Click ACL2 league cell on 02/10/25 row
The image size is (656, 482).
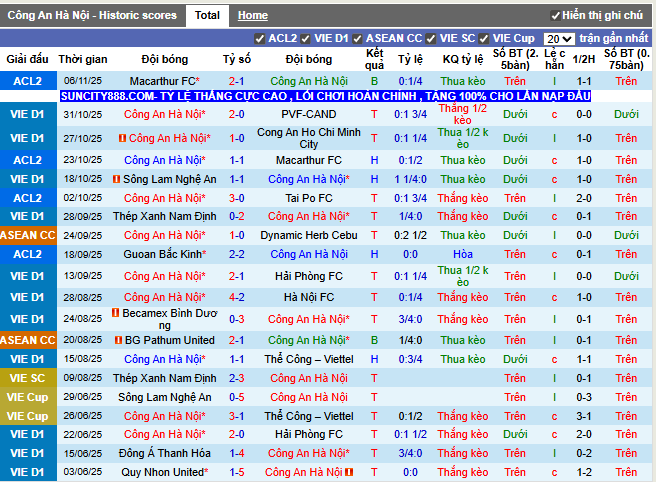point(28,198)
